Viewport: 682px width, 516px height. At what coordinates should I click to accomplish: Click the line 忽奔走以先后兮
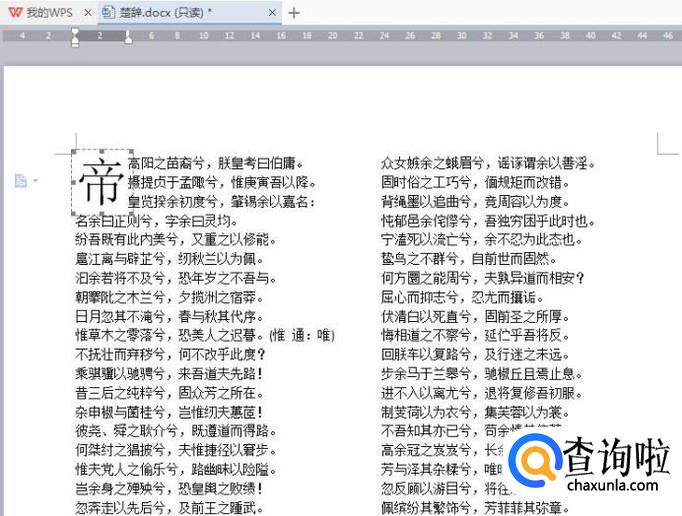[x=120, y=508]
